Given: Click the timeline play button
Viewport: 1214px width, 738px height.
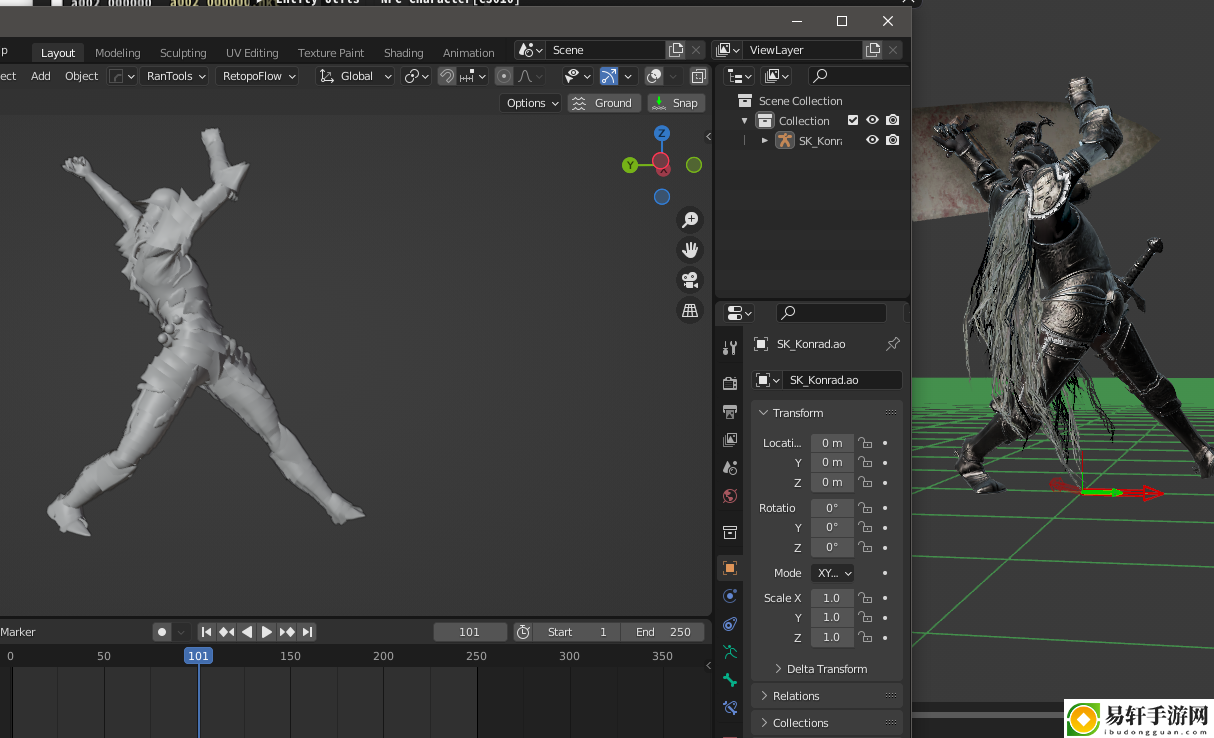Looking at the screenshot, I should click(x=267, y=632).
